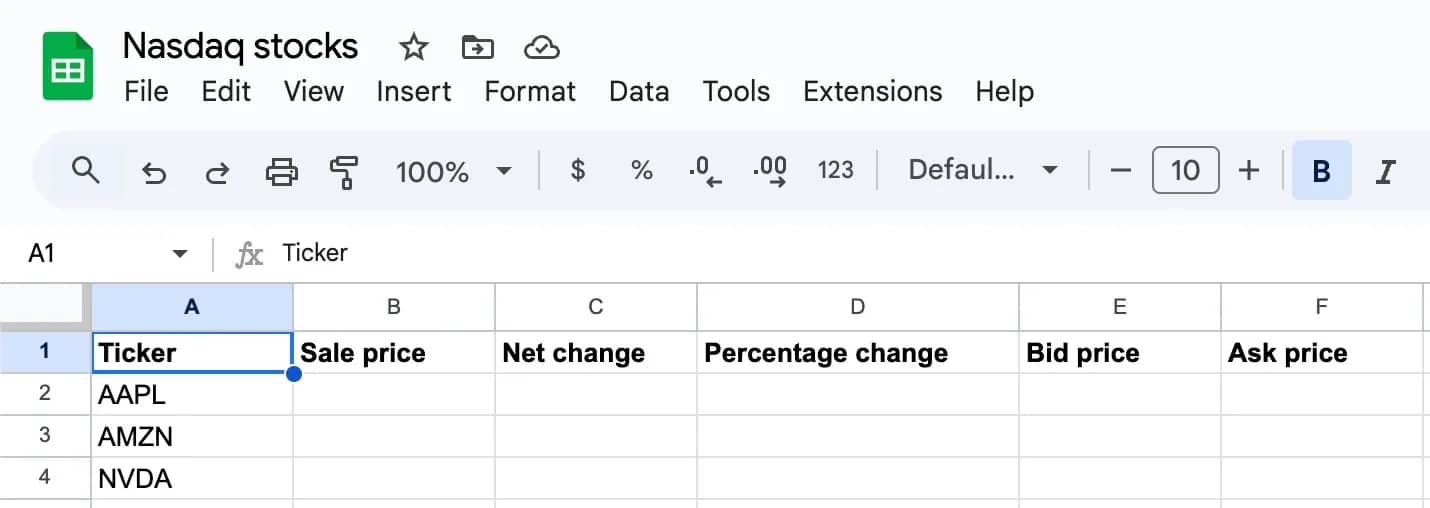Click the print icon
The height and width of the screenshot is (508, 1430).
click(281, 172)
